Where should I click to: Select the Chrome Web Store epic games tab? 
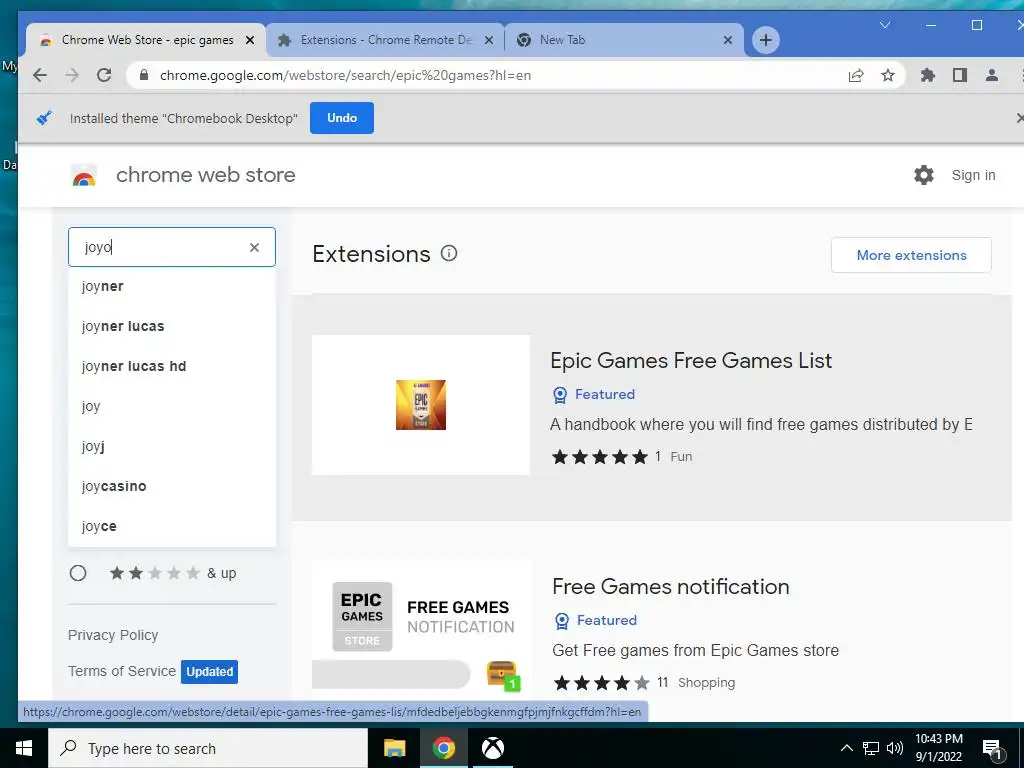146,40
